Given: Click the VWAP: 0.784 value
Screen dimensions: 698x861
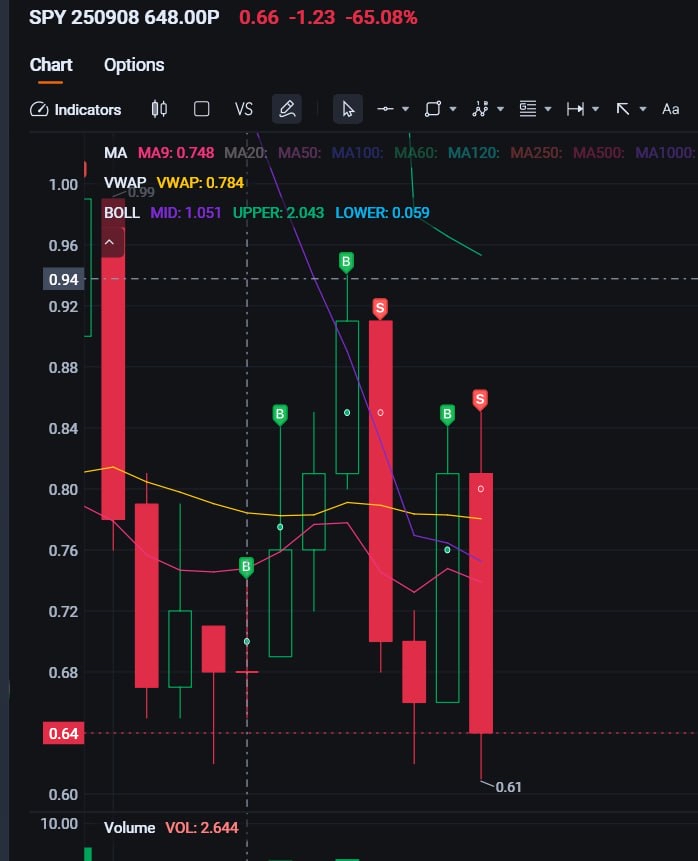Looking at the screenshot, I should tap(200, 182).
